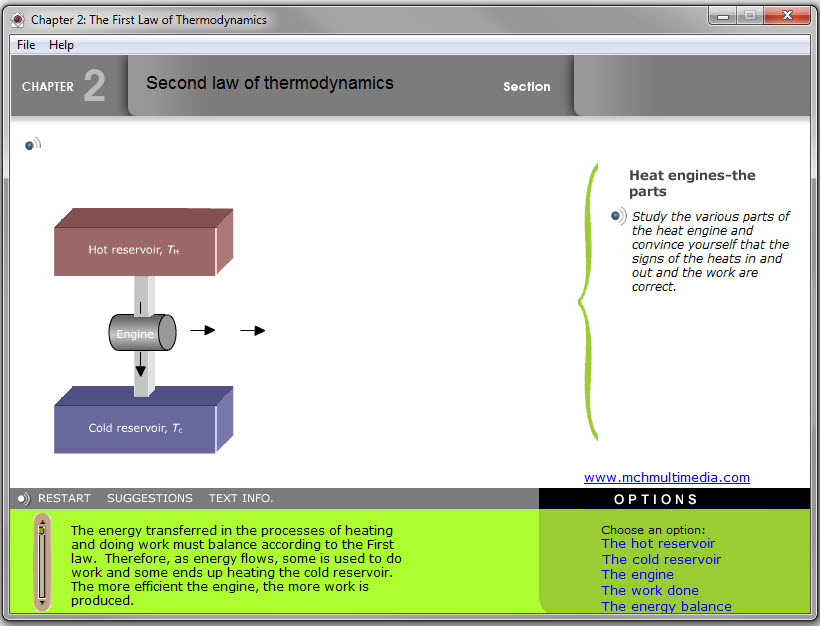The width and height of the screenshot is (820, 626).
Task: Click the Engine cylinder in the diagram
Action: [142, 333]
